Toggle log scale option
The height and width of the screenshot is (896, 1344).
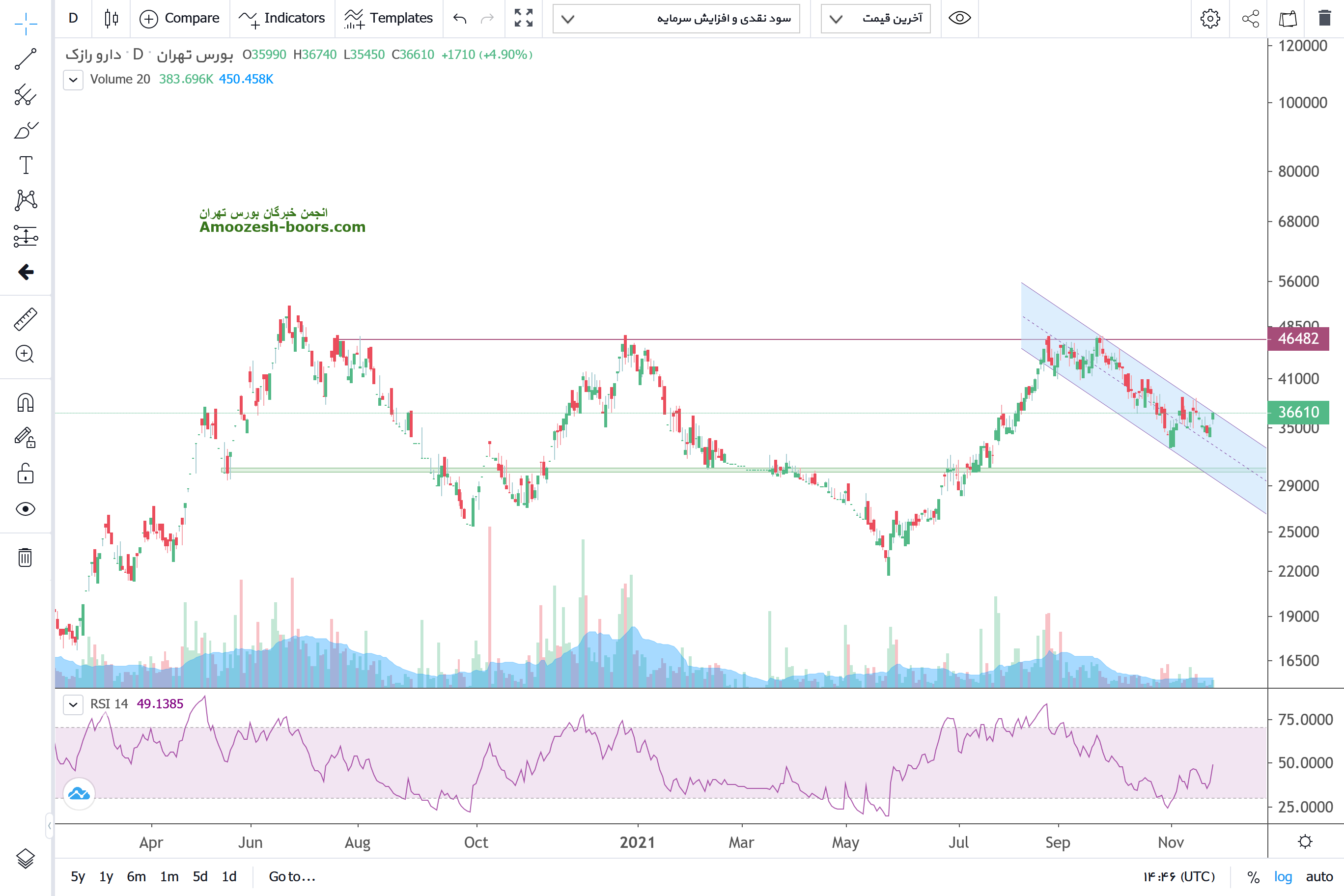pyautogui.click(x=1283, y=876)
